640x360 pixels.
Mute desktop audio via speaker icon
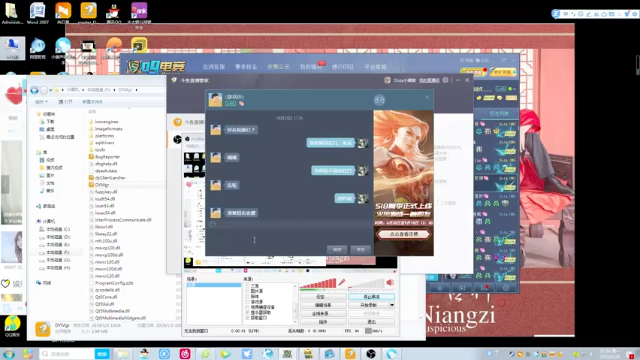[390, 282]
